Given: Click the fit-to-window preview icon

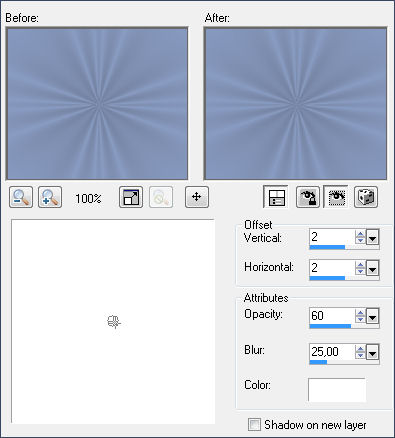Looking at the screenshot, I should 131,197.
